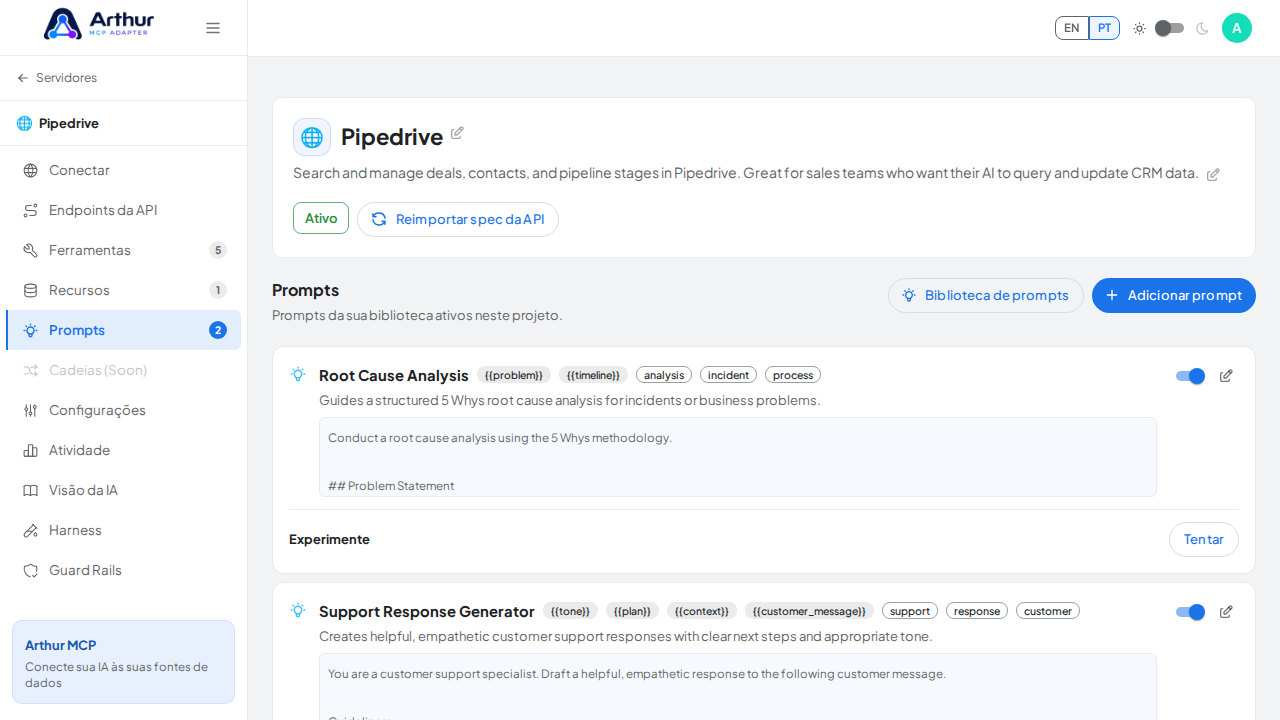Switch language to EN

pos(1072,28)
